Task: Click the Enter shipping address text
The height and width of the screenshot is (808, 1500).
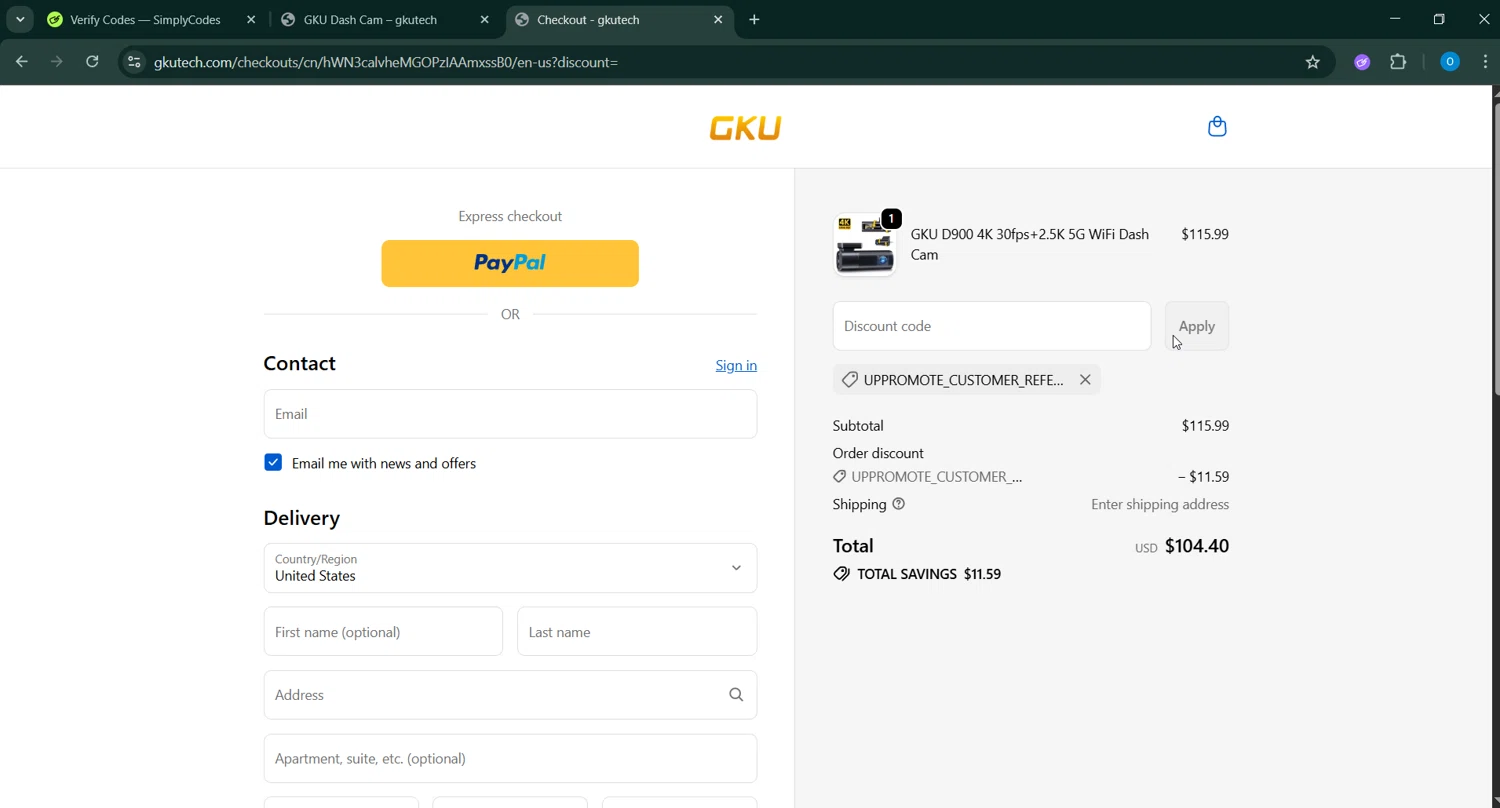Action: pos(1160,504)
